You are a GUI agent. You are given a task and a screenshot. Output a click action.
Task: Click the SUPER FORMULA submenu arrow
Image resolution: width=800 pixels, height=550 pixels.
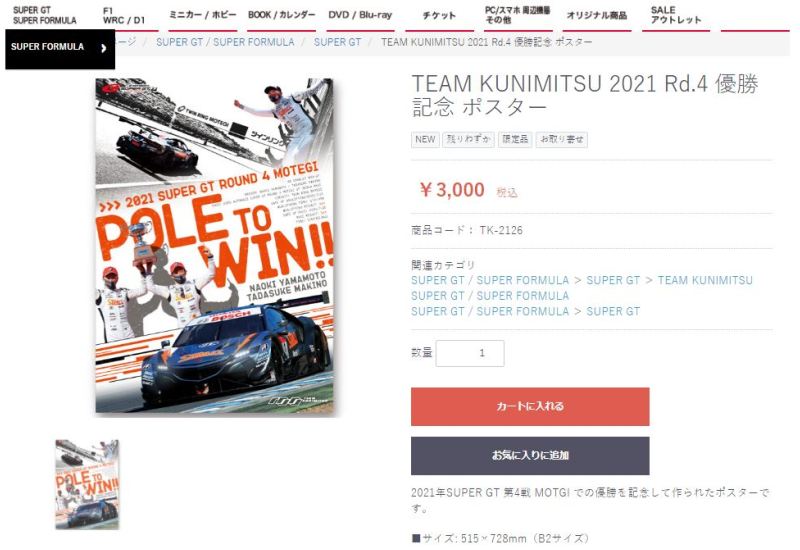point(104,48)
